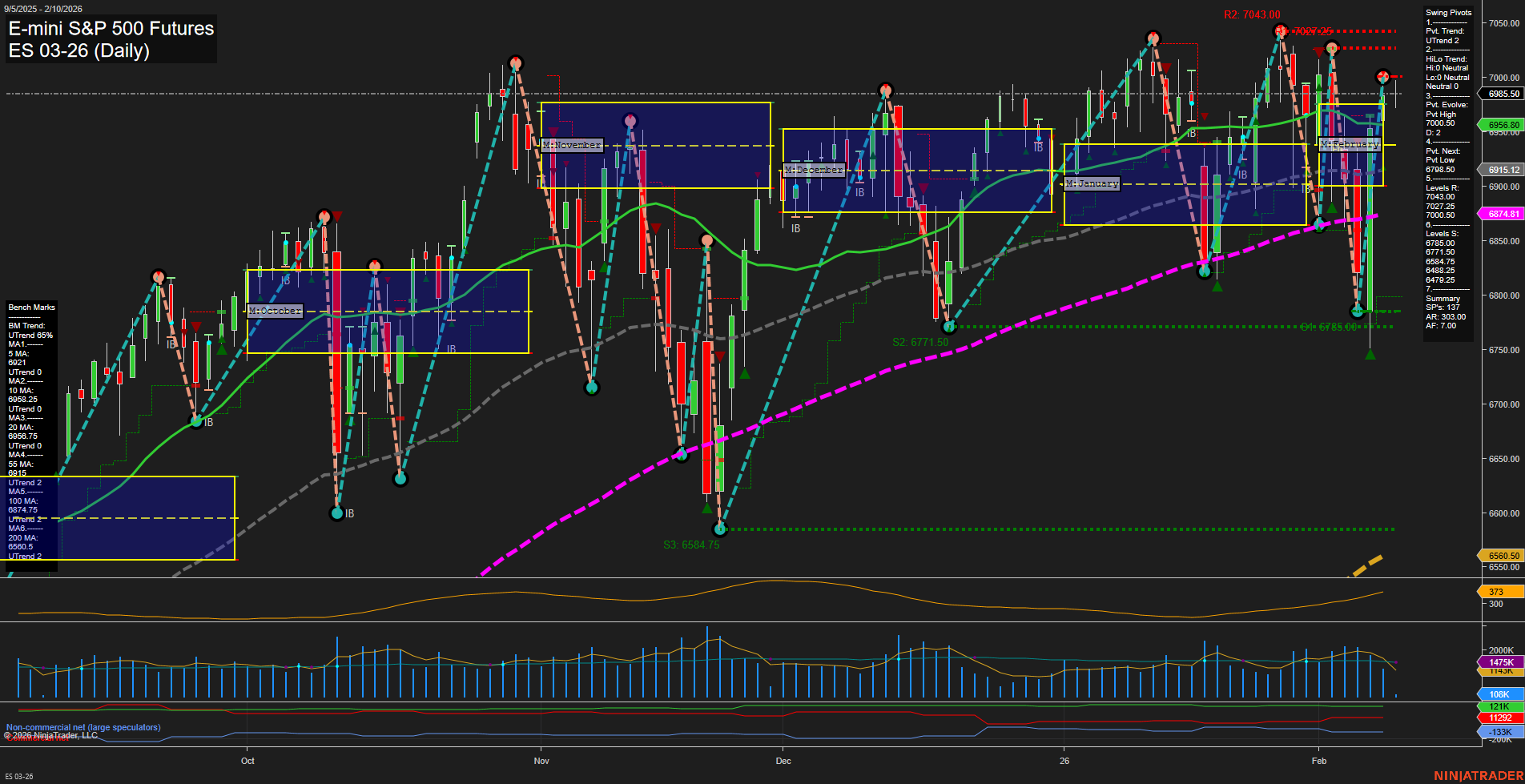Click the orange pivot circle at the November swing high

(515, 62)
